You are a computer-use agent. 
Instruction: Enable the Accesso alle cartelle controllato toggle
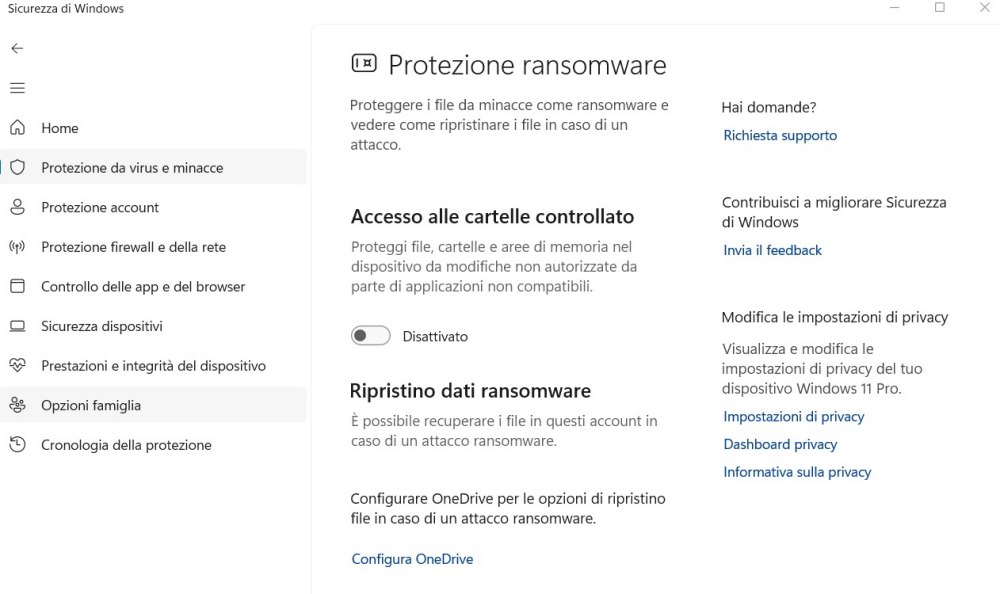(x=370, y=336)
